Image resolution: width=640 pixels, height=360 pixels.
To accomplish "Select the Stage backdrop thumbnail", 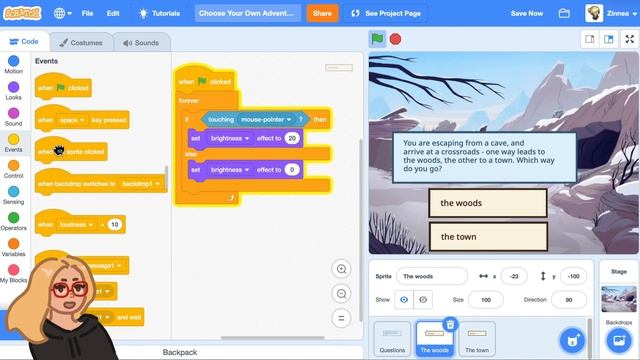I will point(619,299).
